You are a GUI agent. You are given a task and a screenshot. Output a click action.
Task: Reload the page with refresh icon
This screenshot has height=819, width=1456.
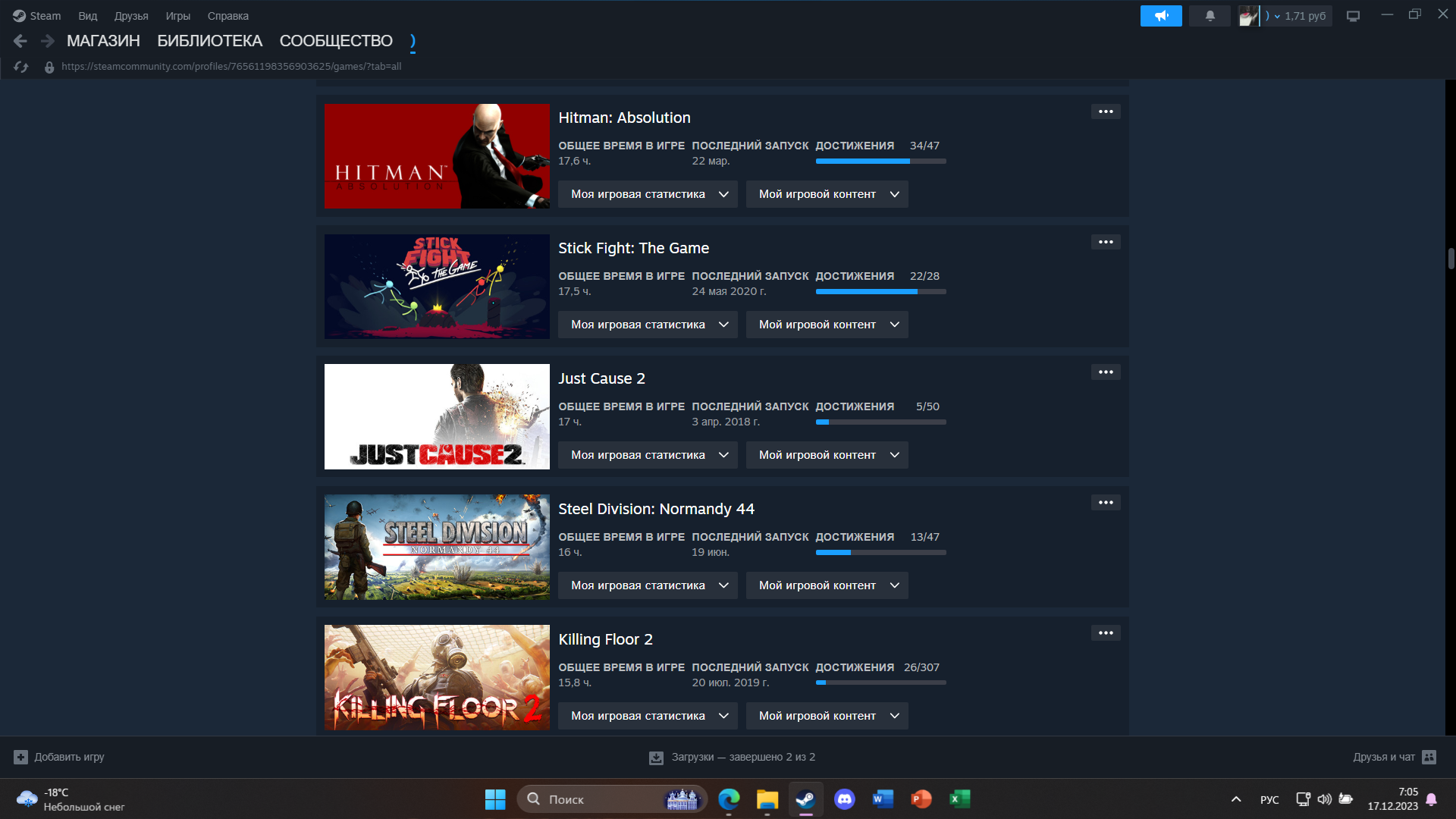point(21,67)
